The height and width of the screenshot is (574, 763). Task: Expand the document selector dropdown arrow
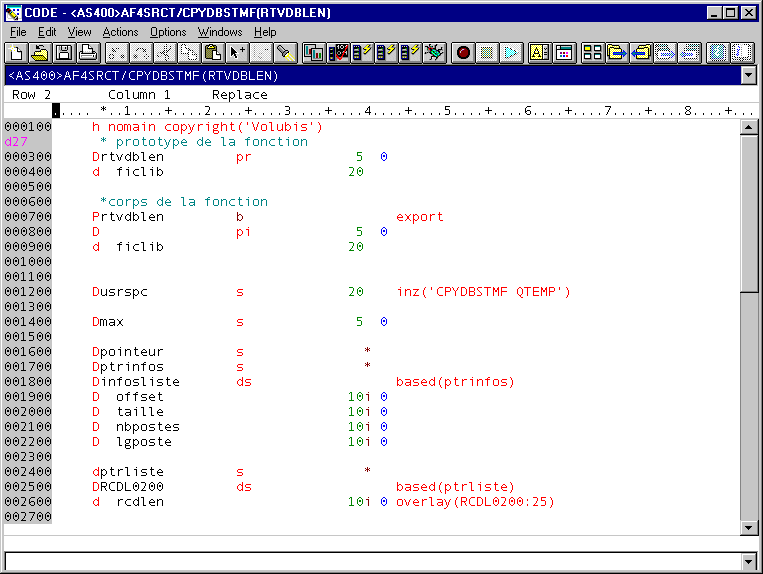click(x=747, y=75)
